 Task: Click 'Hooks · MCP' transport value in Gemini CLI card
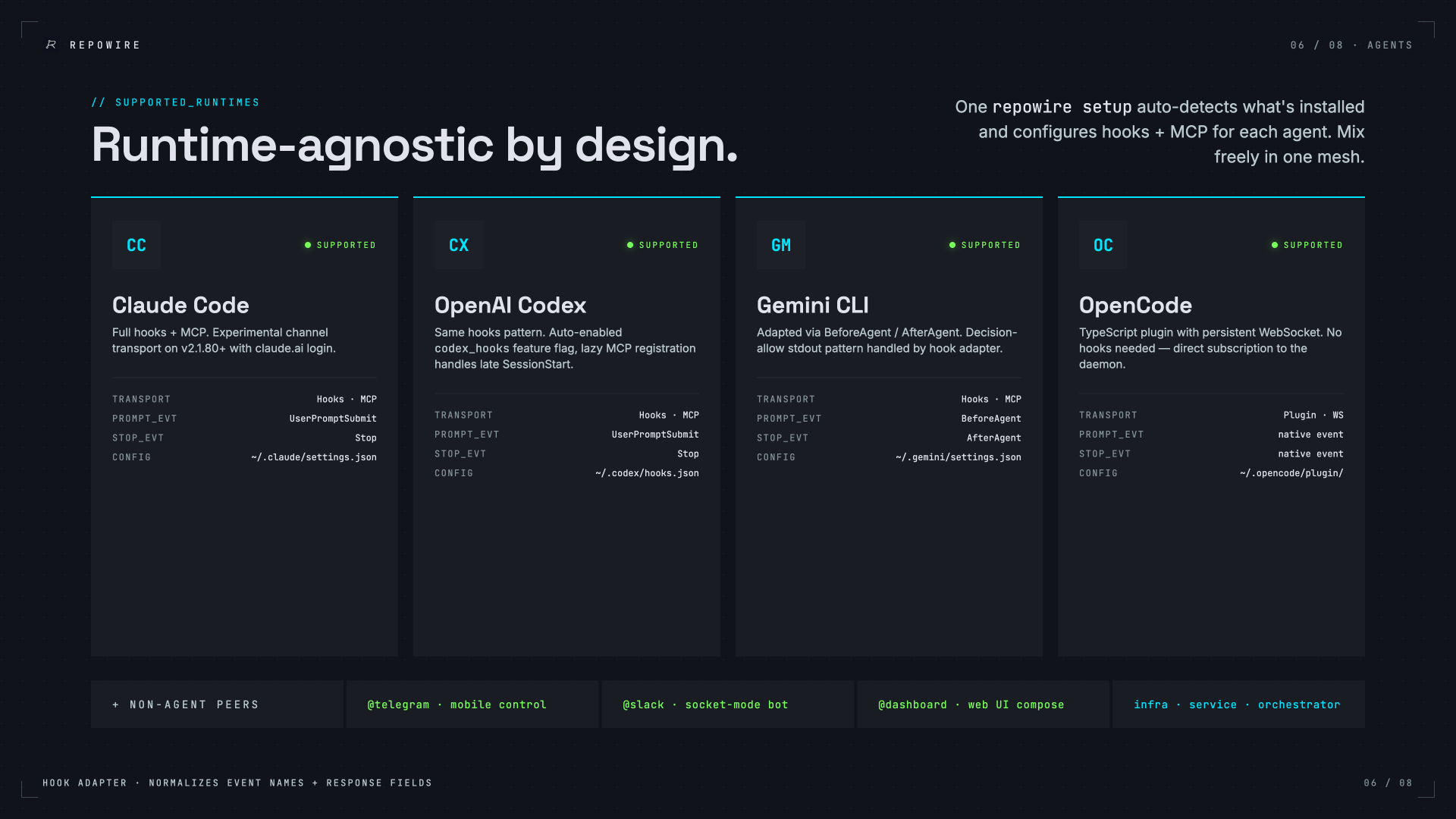pos(991,399)
